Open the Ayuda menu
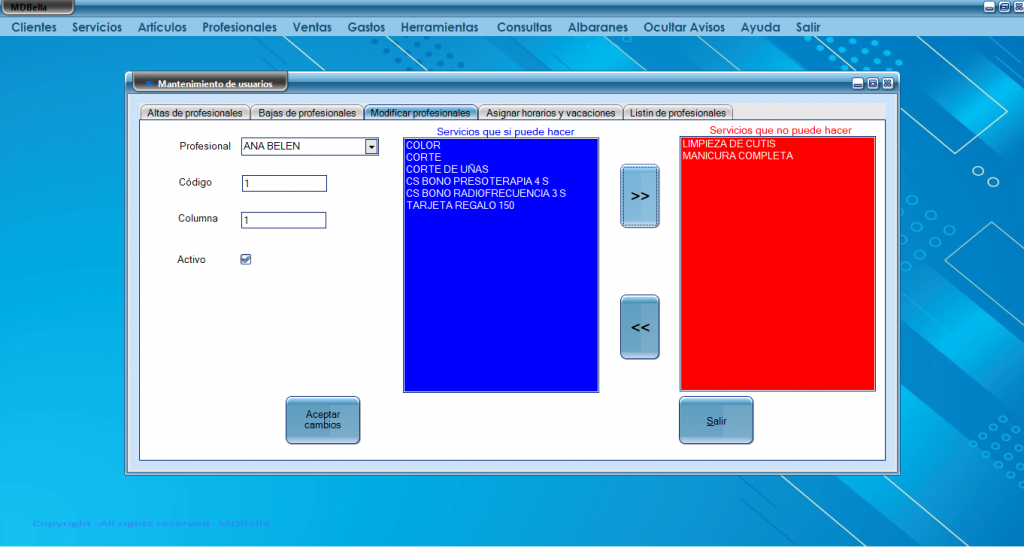This screenshot has height=547, width=1024. pos(760,27)
